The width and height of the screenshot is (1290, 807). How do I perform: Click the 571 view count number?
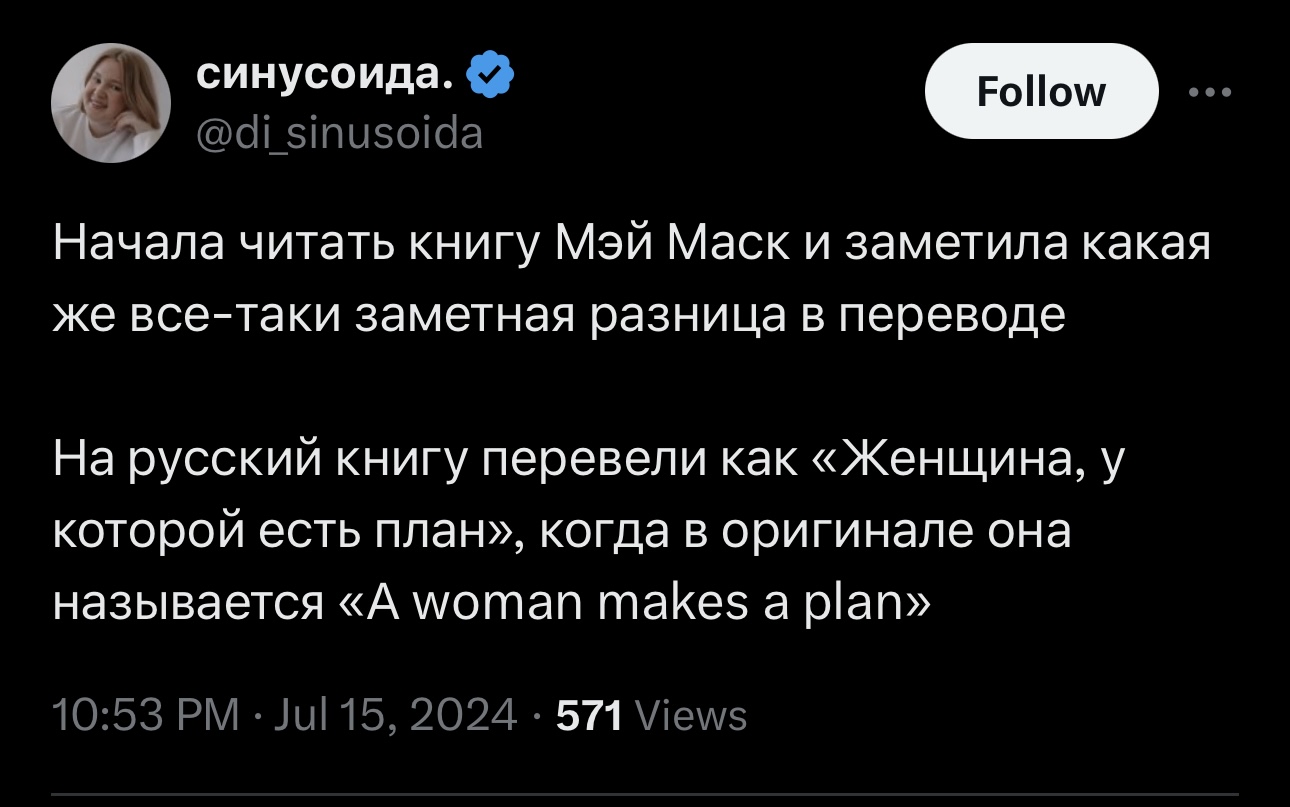click(589, 716)
